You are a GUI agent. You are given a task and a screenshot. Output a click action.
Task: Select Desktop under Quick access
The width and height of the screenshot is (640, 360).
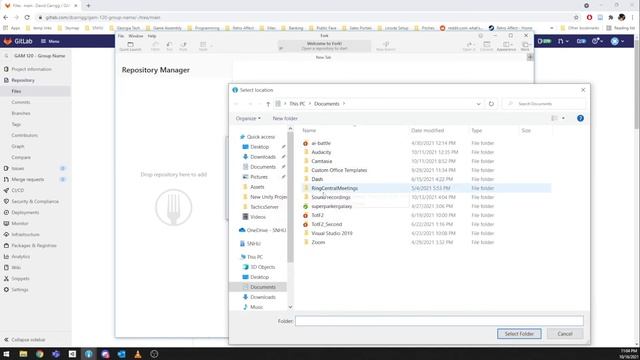(260, 147)
